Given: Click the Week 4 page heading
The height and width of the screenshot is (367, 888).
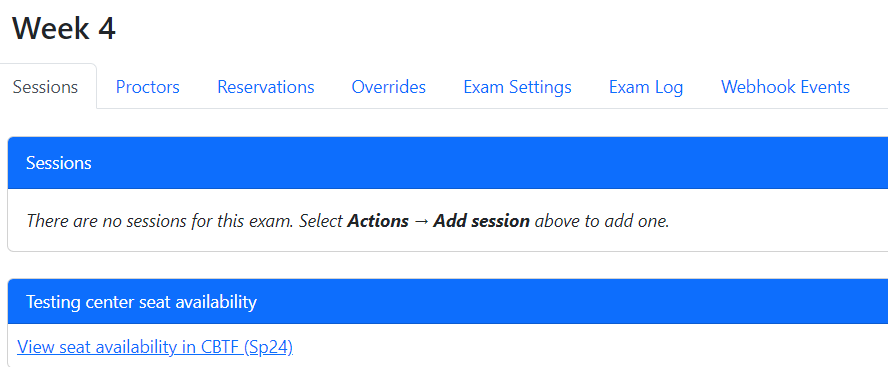Looking at the screenshot, I should 64,28.
